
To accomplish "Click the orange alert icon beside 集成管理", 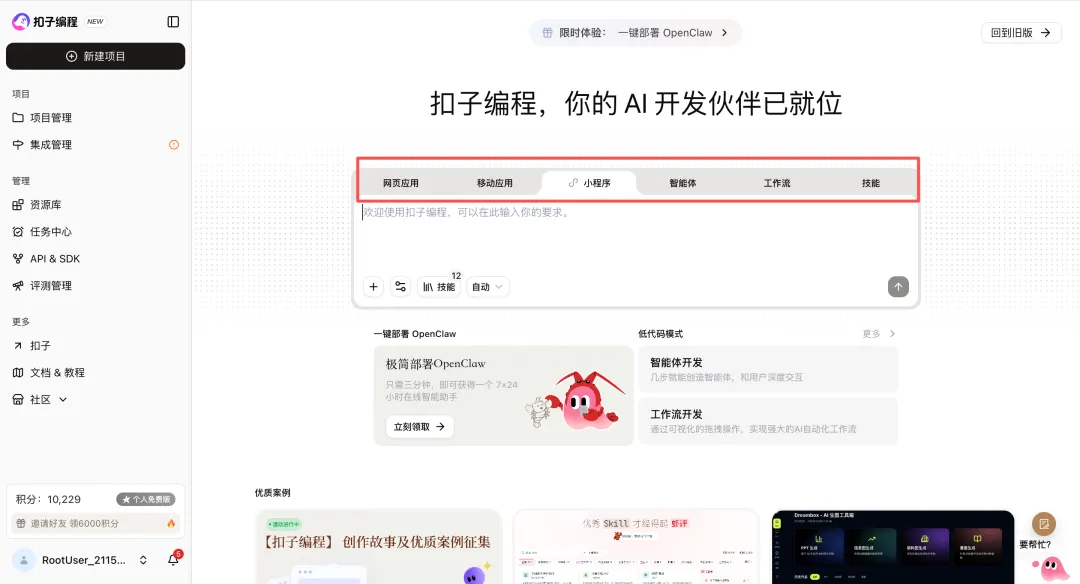I will (174, 145).
